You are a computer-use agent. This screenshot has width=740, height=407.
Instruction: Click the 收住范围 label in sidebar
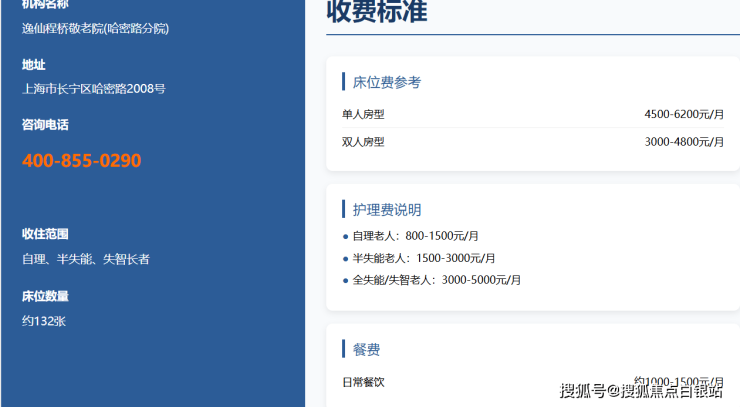45,234
